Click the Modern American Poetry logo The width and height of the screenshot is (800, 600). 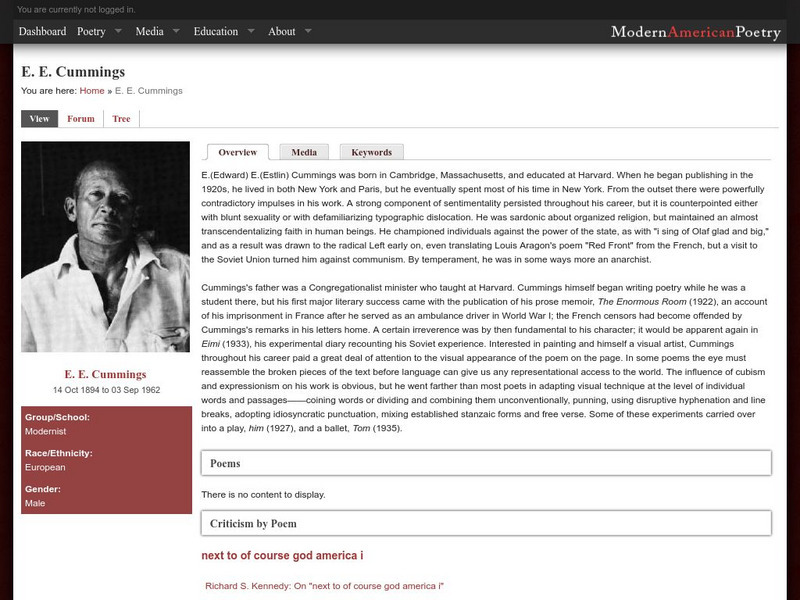point(696,32)
